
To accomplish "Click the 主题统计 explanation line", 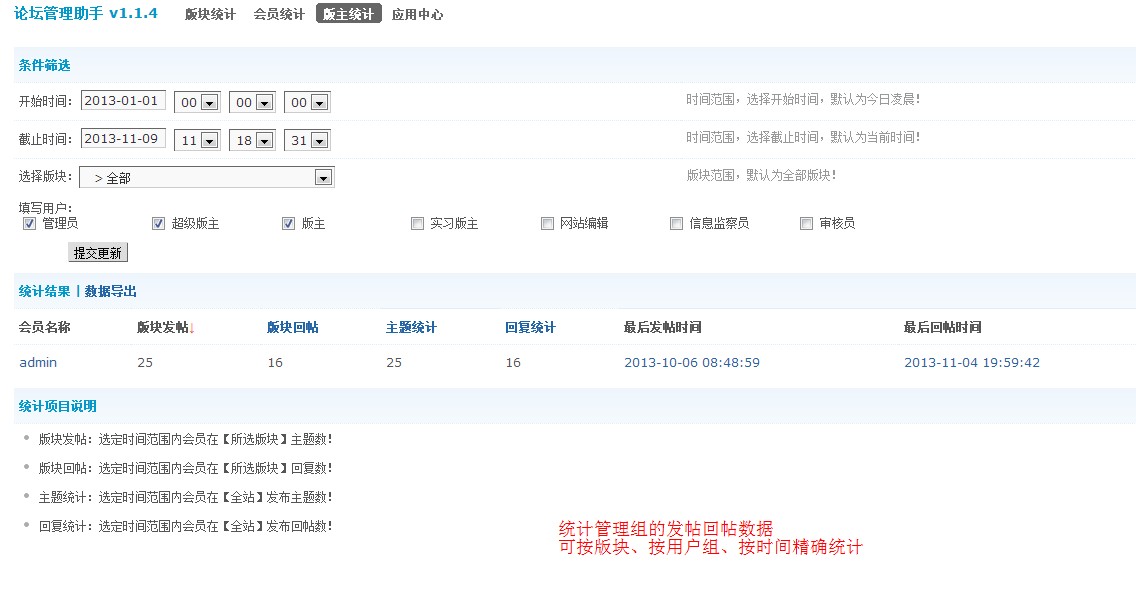I will 185,497.
